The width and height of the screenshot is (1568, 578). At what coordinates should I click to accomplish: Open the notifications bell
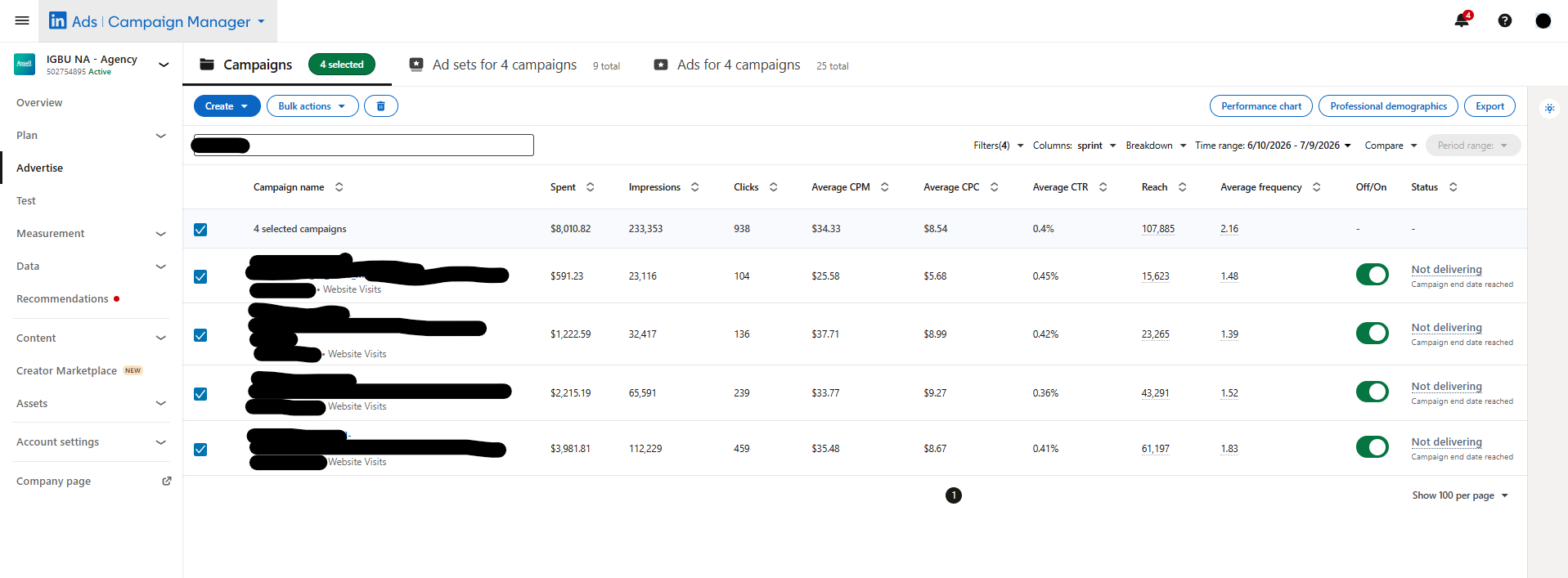1462,20
